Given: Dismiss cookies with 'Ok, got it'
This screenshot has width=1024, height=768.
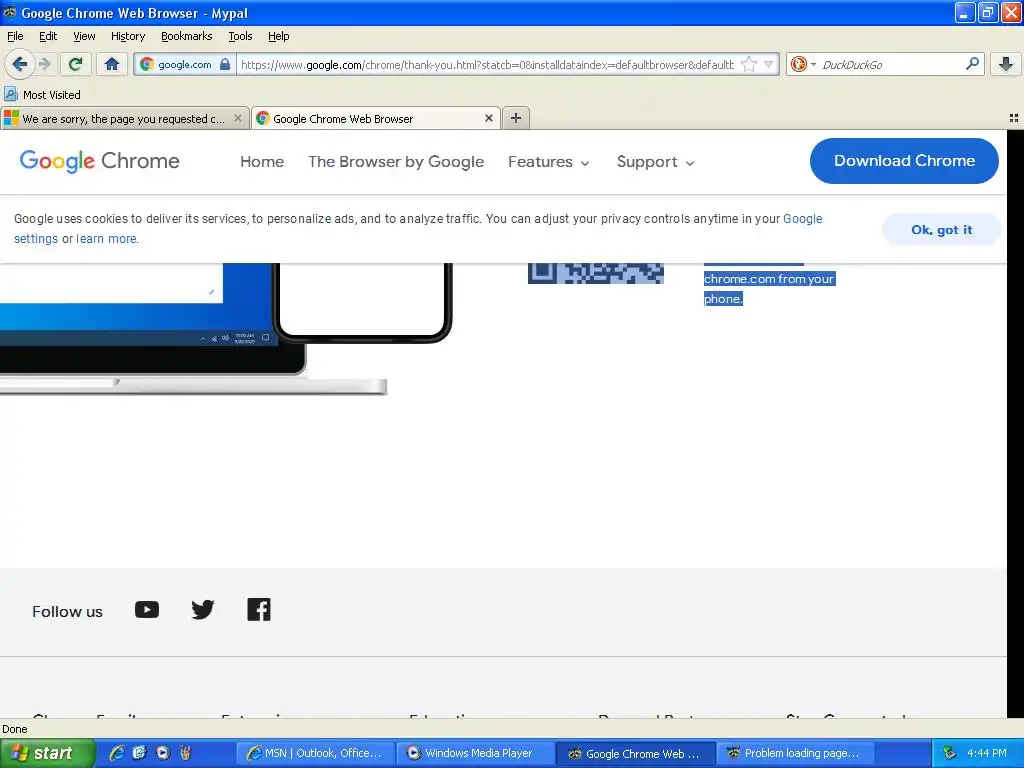Looking at the screenshot, I should tap(941, 229).
